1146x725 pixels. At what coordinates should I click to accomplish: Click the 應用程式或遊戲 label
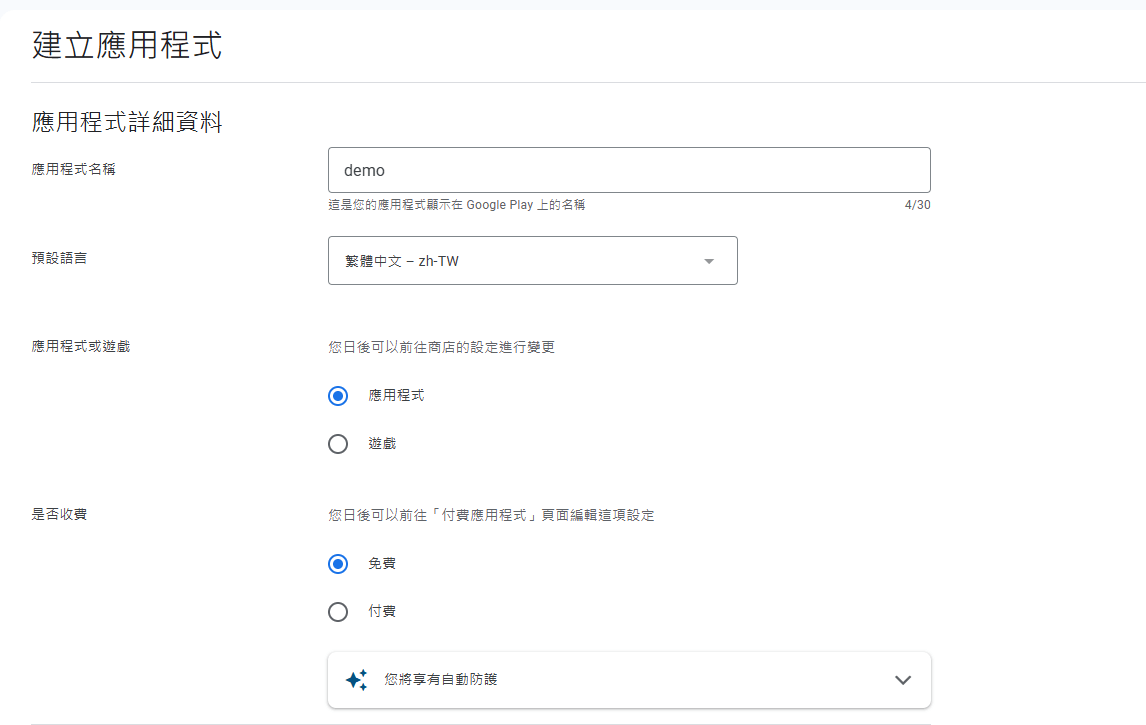[x=80, y=346]
